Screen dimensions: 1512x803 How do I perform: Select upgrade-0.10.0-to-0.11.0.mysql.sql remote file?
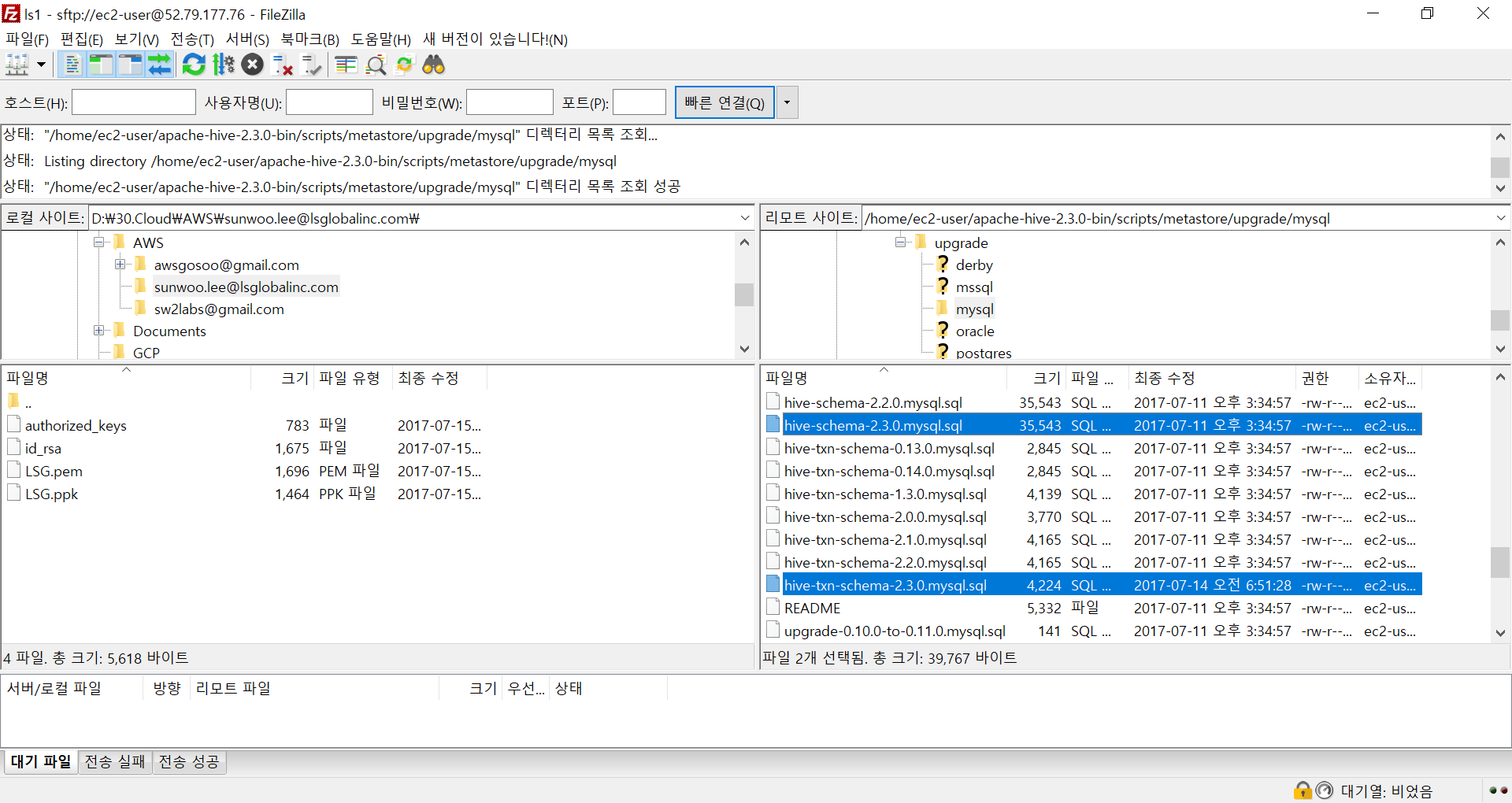coord(895,631)
